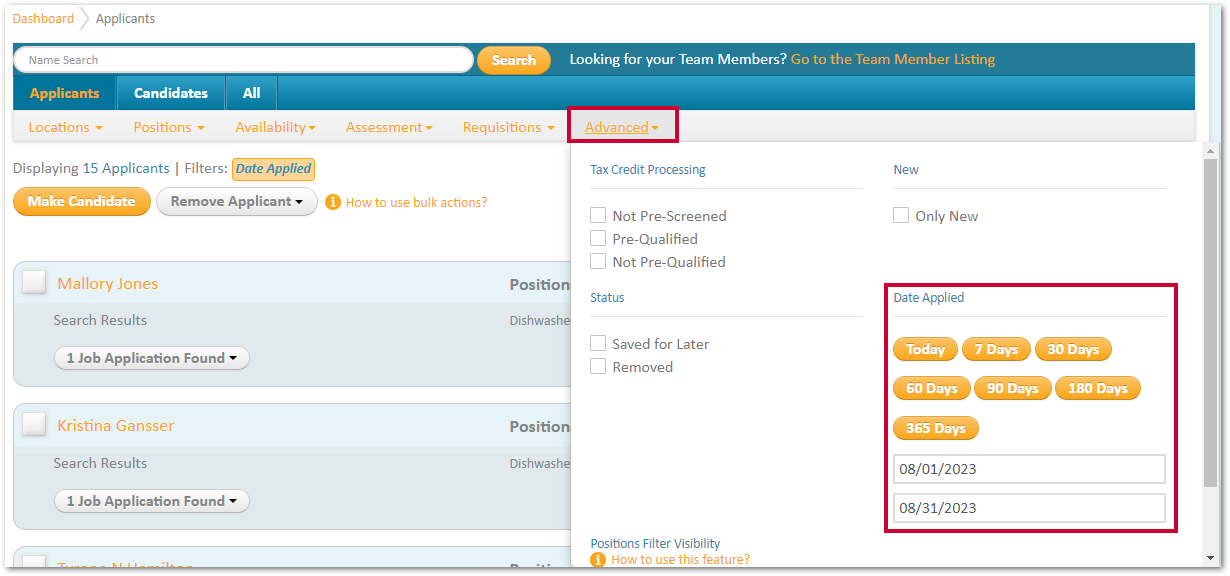Select Kristina Gansser applicant checkbox
This screenshot has height=576, width=1230.
tap(34, 424)
